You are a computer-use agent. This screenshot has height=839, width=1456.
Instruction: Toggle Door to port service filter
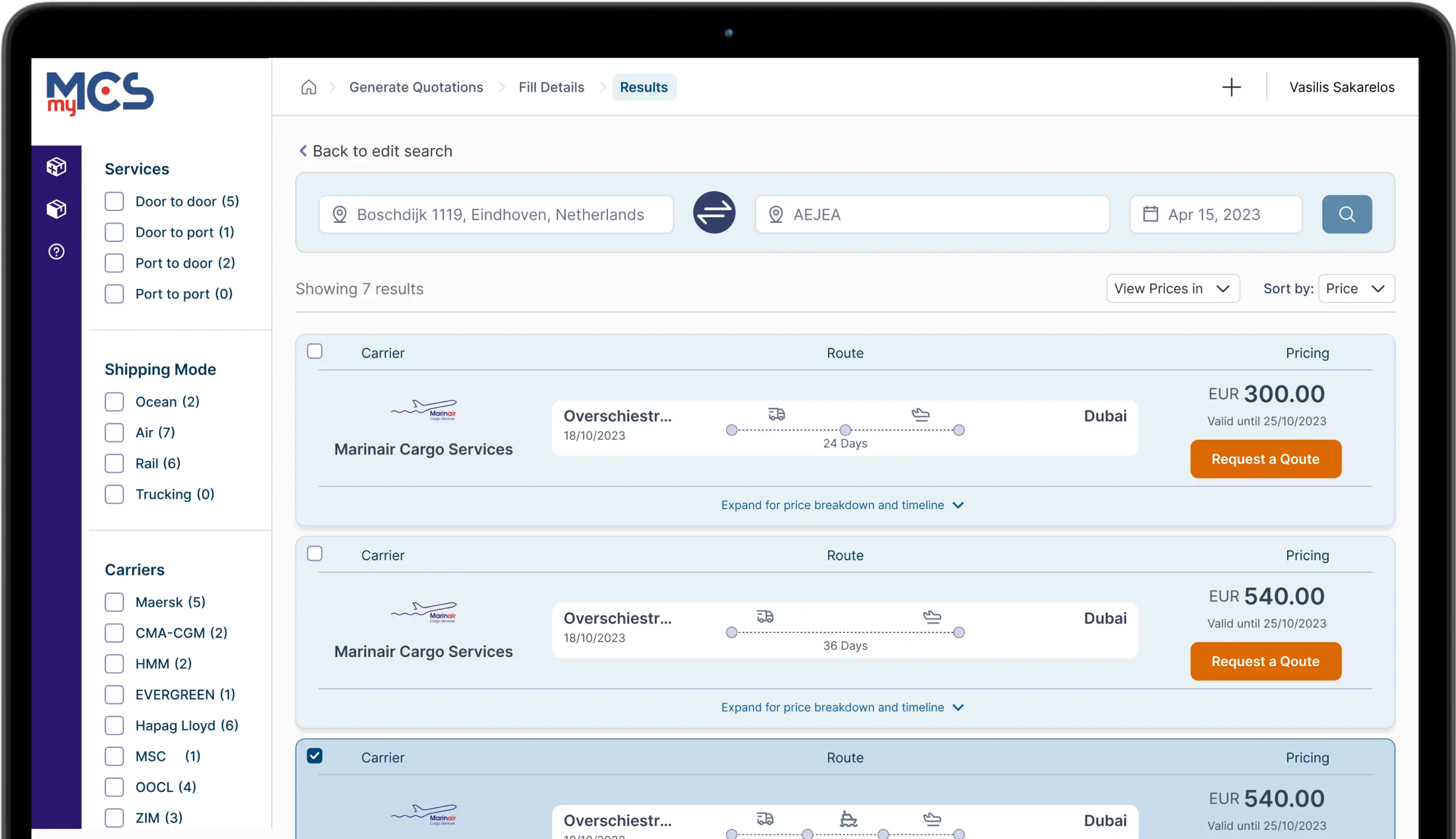pos(114,232)
